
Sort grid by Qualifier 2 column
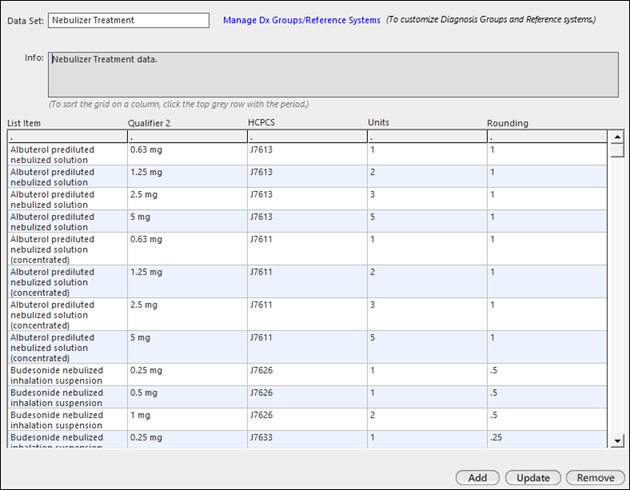tap(188, 137)
